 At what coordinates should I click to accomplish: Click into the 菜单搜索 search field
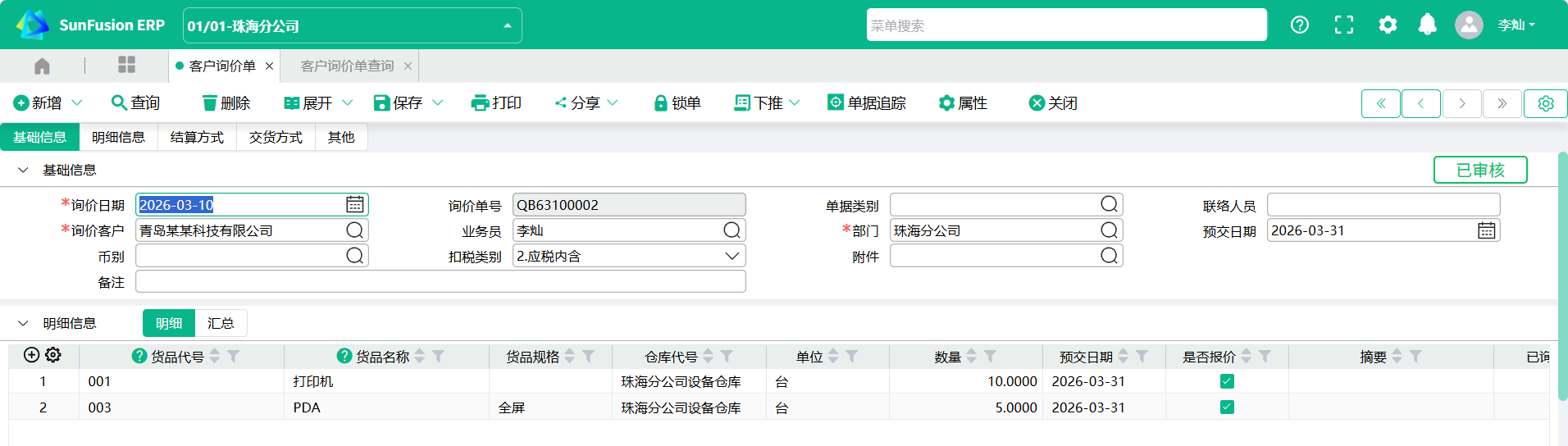[1066, 25]
